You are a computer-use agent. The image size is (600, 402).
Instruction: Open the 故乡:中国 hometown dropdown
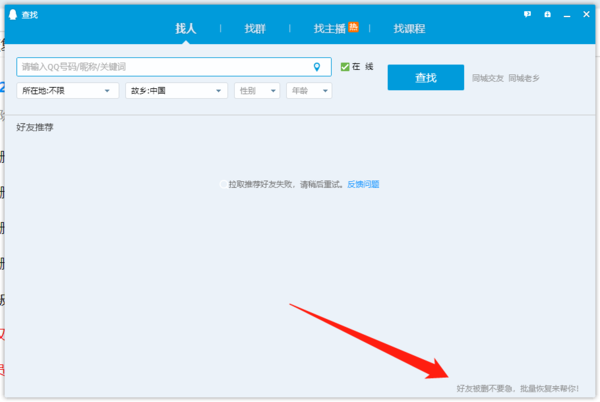pyautogui.click(x=176, y=91)
